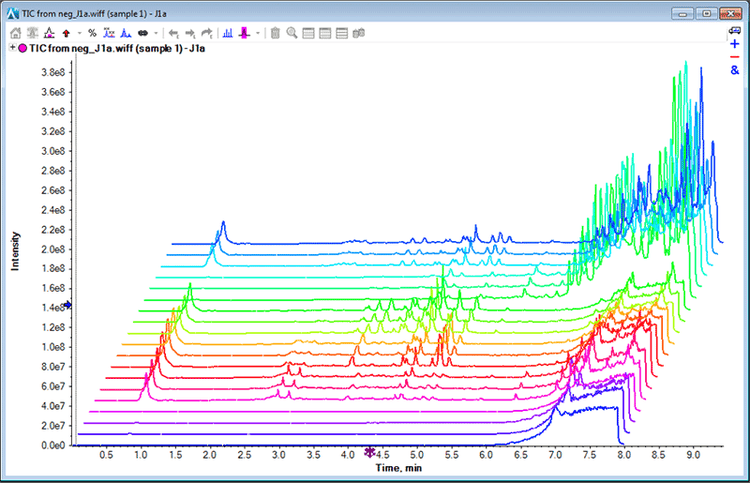Toggle the blue ampersand overlay button
The height and width of the screenshot is (483, 750).
tap(735, 71)
